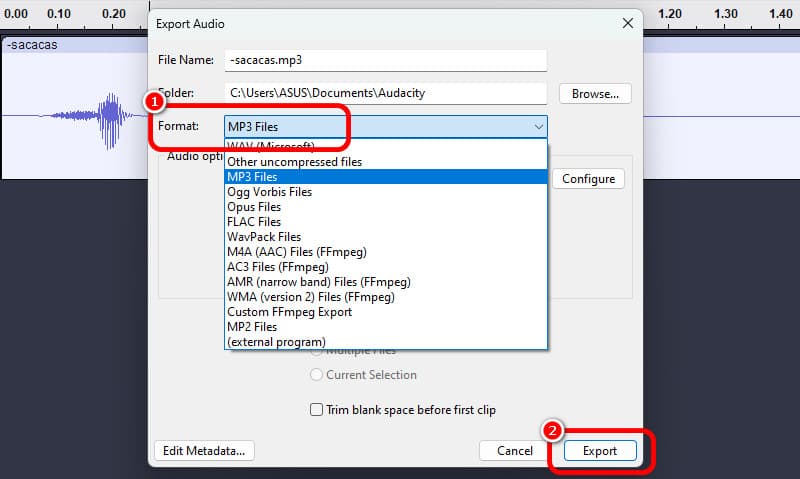The width and height of the screenshot is (800, 479).
Task: Click the 1.30 mark on timeline ruler
Action: coord(725,14)
